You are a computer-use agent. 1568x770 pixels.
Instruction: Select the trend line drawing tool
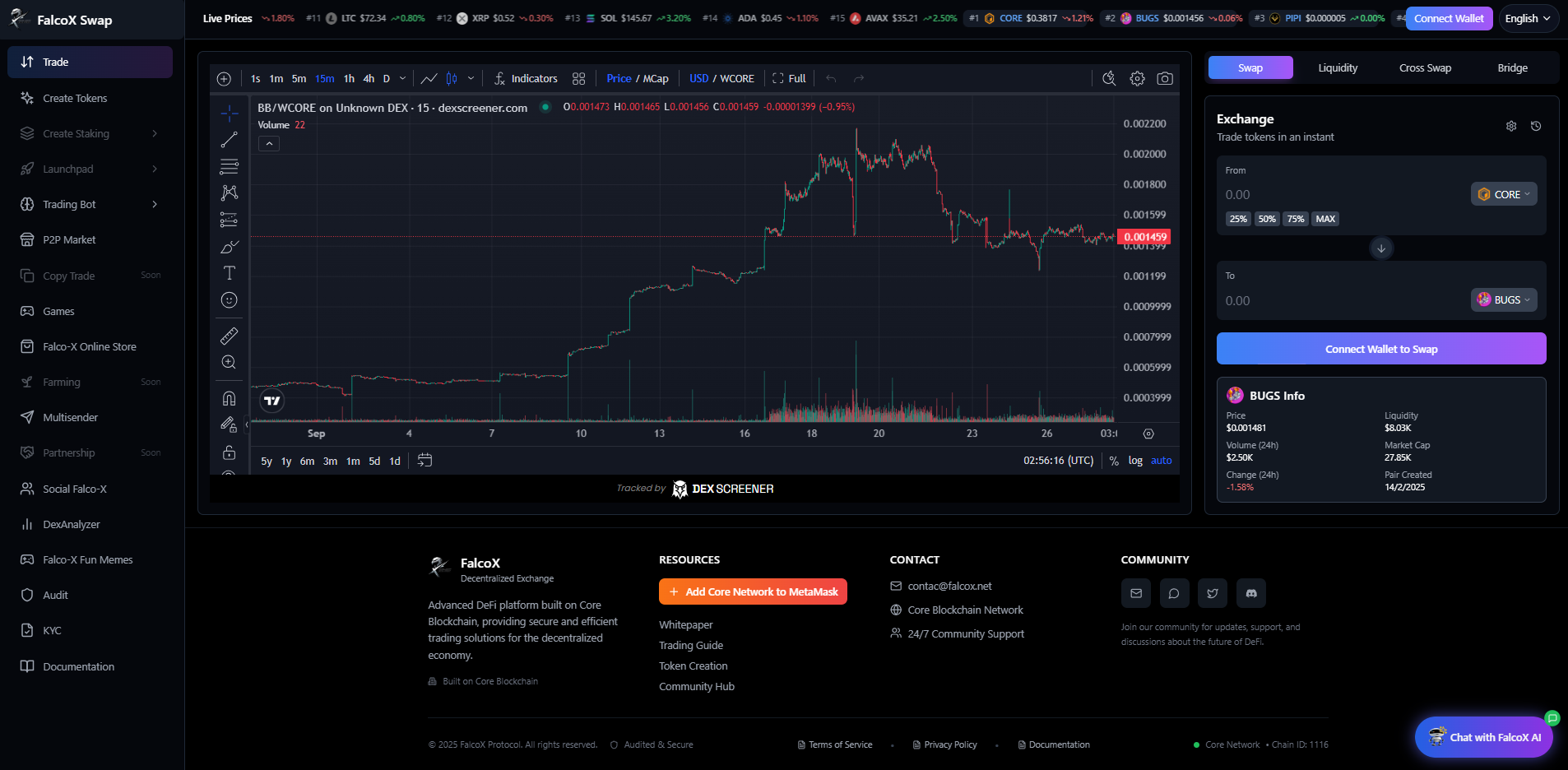click(230, 140)
